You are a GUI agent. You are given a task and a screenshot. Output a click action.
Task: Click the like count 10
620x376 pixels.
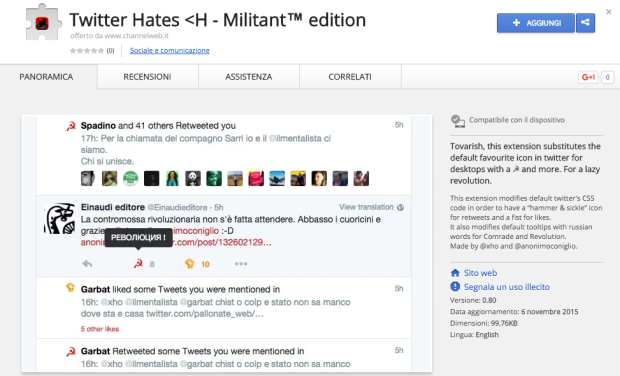[205, 264]
